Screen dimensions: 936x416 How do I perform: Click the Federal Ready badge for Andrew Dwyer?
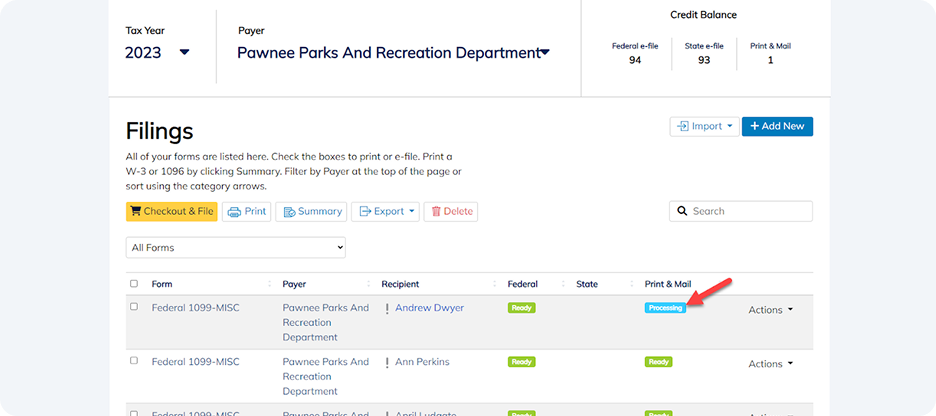(x=522, y=308)
